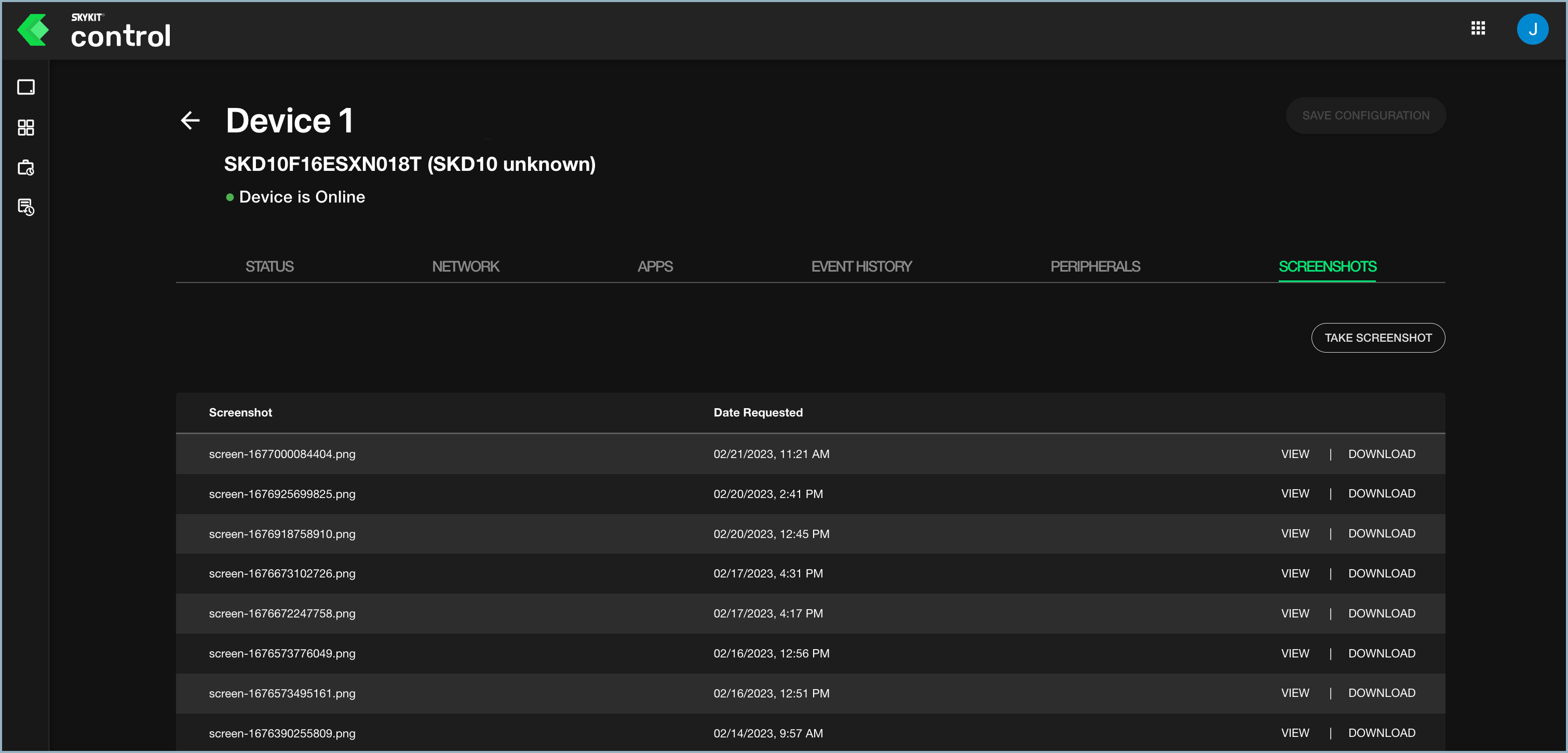View screen-1676918758910.png

click(1295, 533)
